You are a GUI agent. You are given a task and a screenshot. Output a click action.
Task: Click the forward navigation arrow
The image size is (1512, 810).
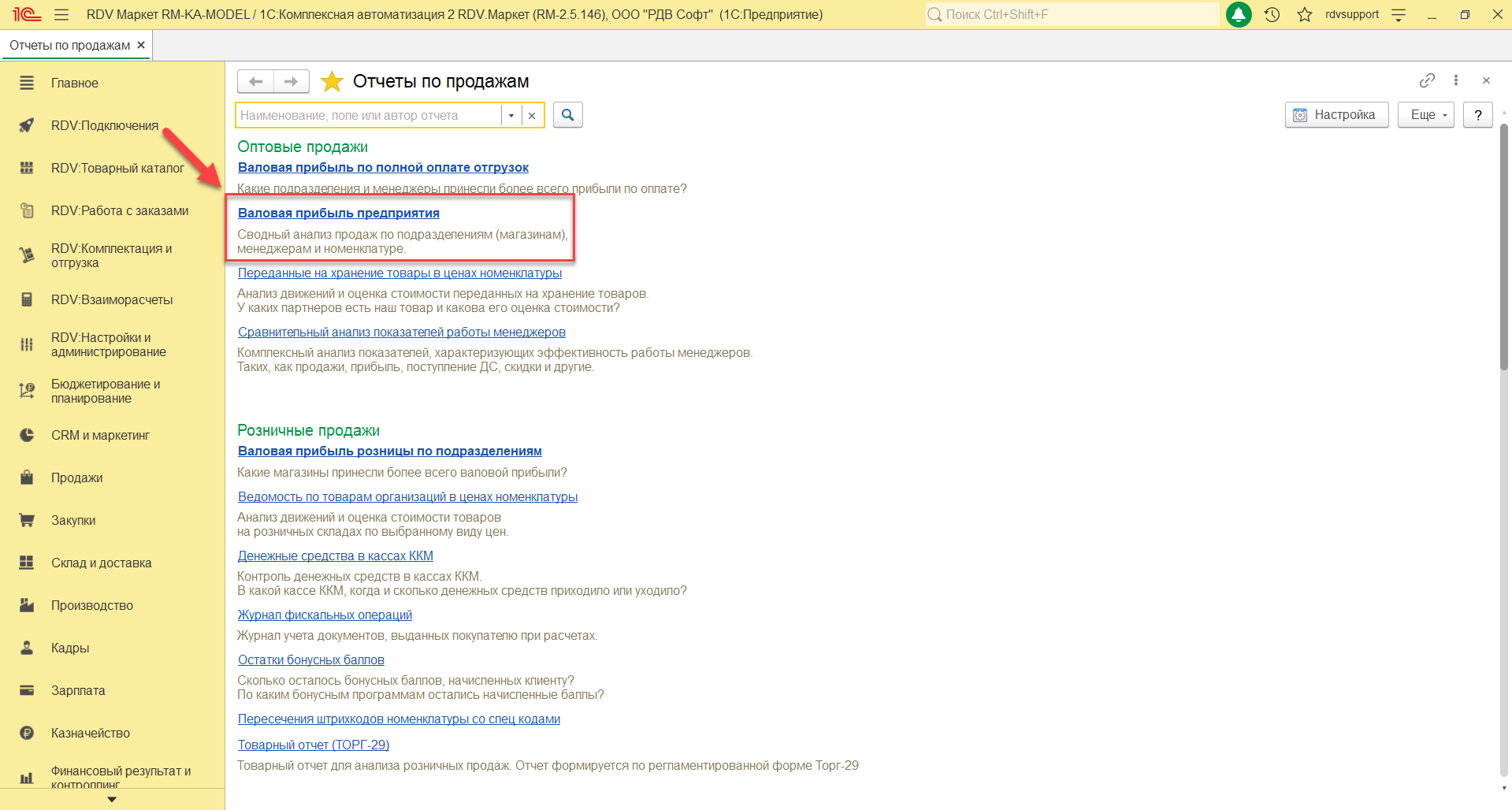(291, 81)
